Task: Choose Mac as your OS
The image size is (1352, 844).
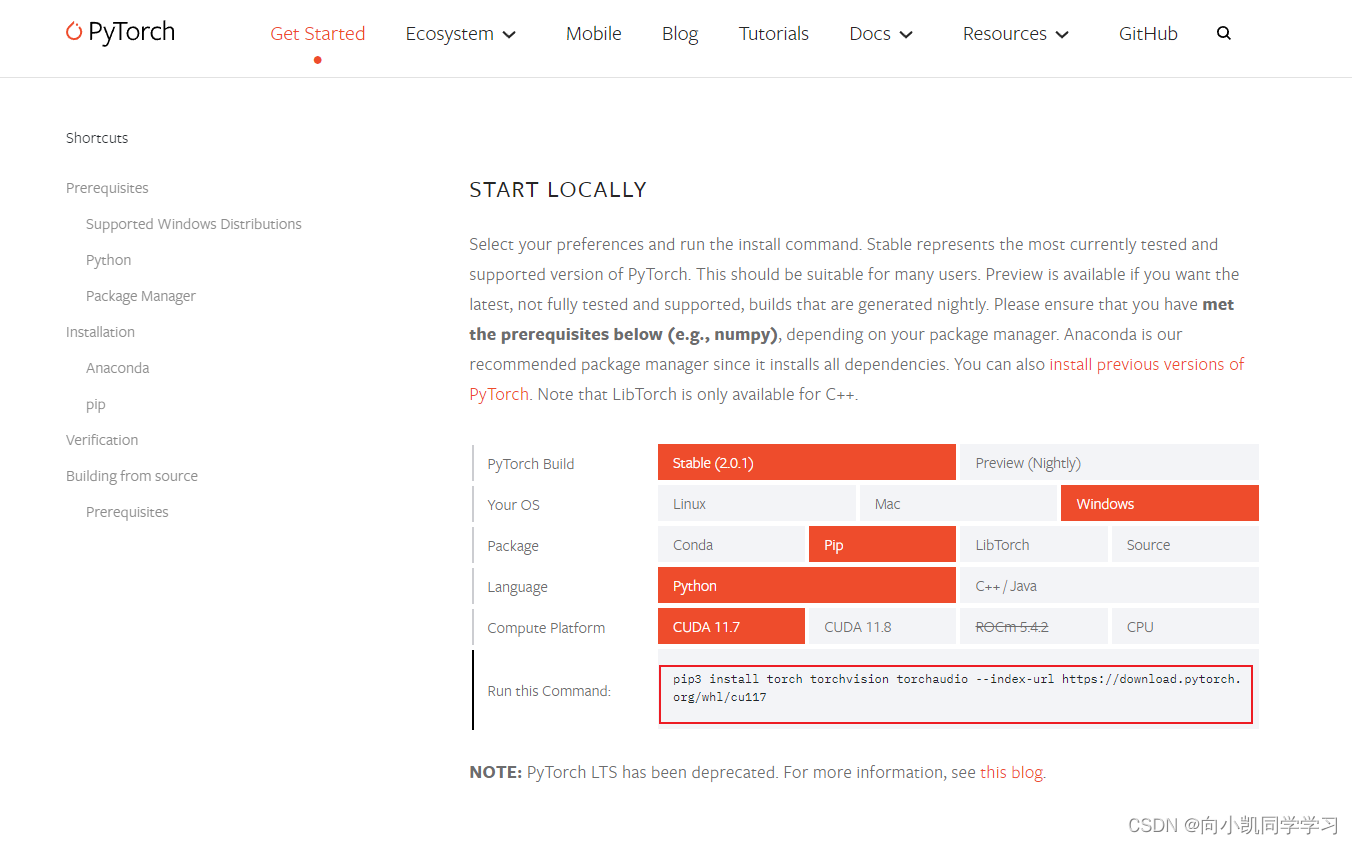Action: 958,504
